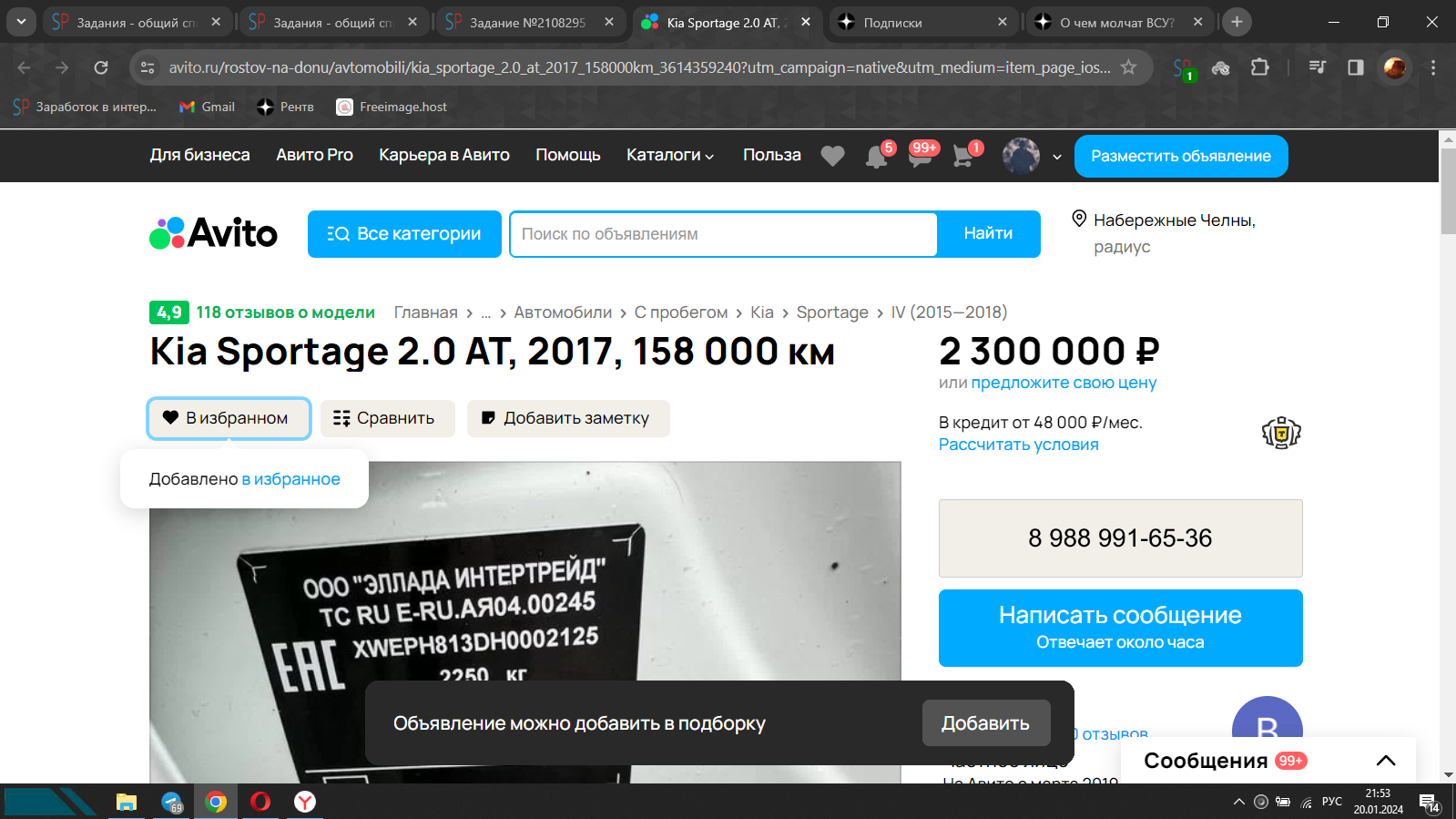Reload the page
Screen dimensions: 1456x819
[x=101, y=67]
